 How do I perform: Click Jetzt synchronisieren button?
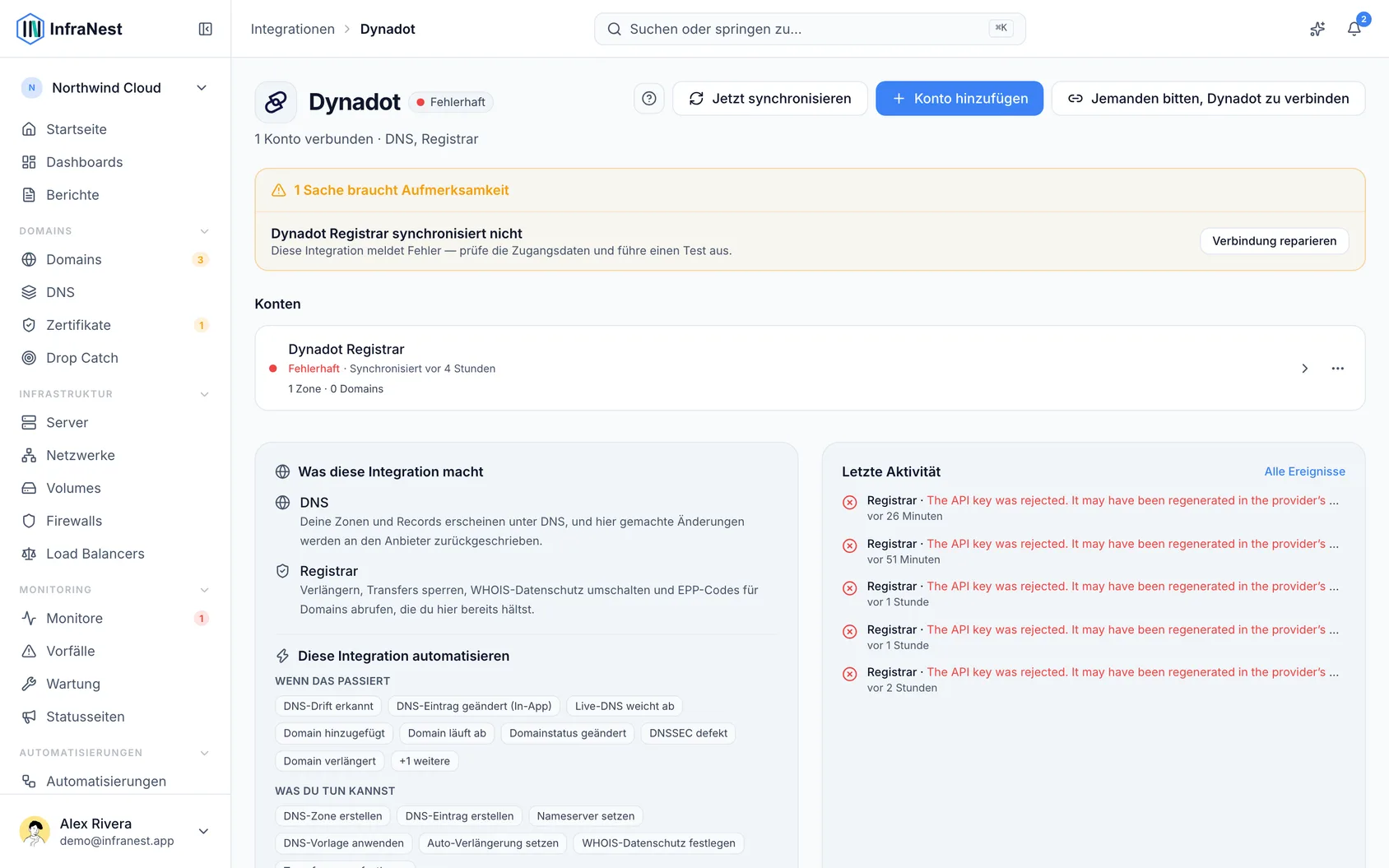click(x=770, y=99)
